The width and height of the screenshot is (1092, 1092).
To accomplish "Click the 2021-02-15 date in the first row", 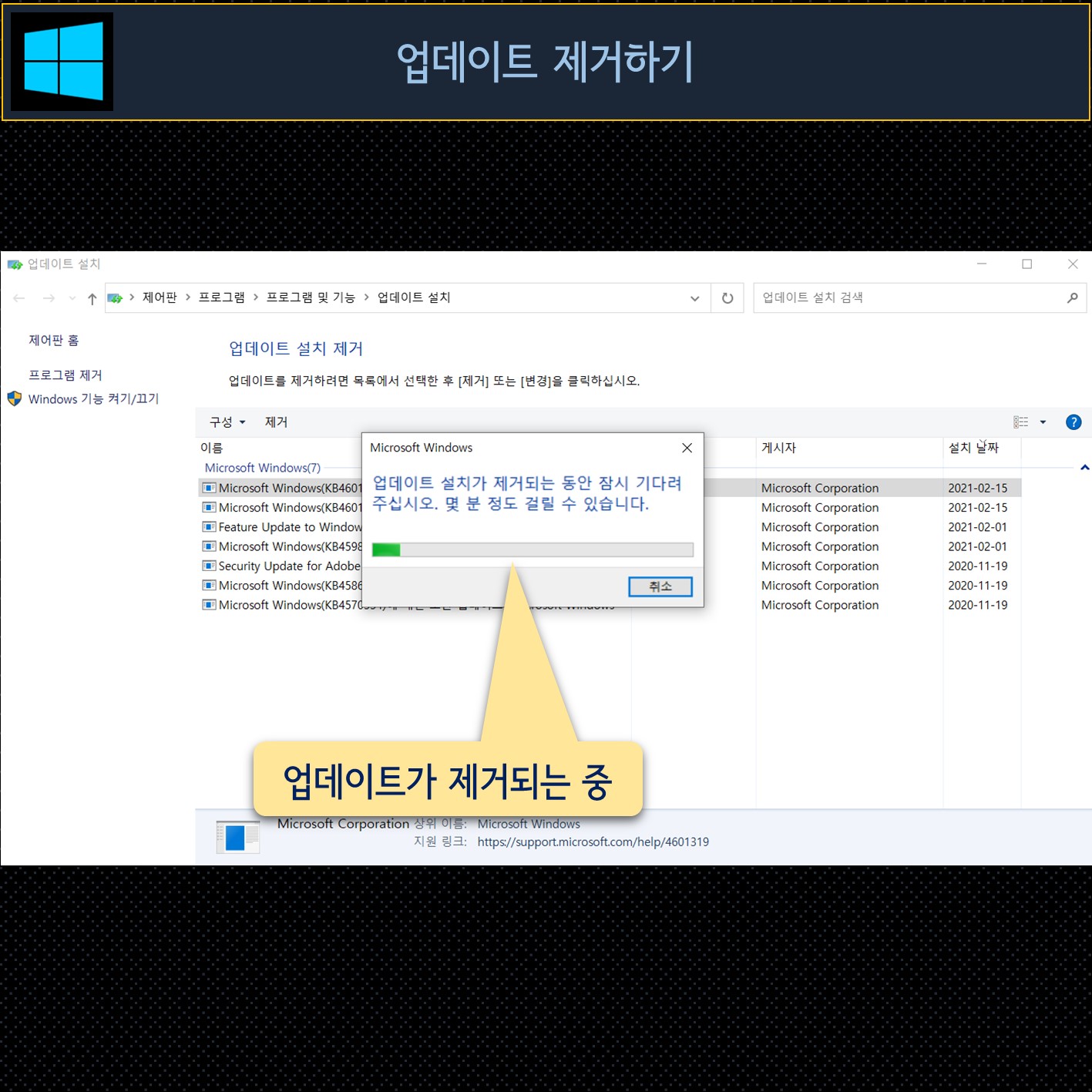I will click(x=977, y=488).
